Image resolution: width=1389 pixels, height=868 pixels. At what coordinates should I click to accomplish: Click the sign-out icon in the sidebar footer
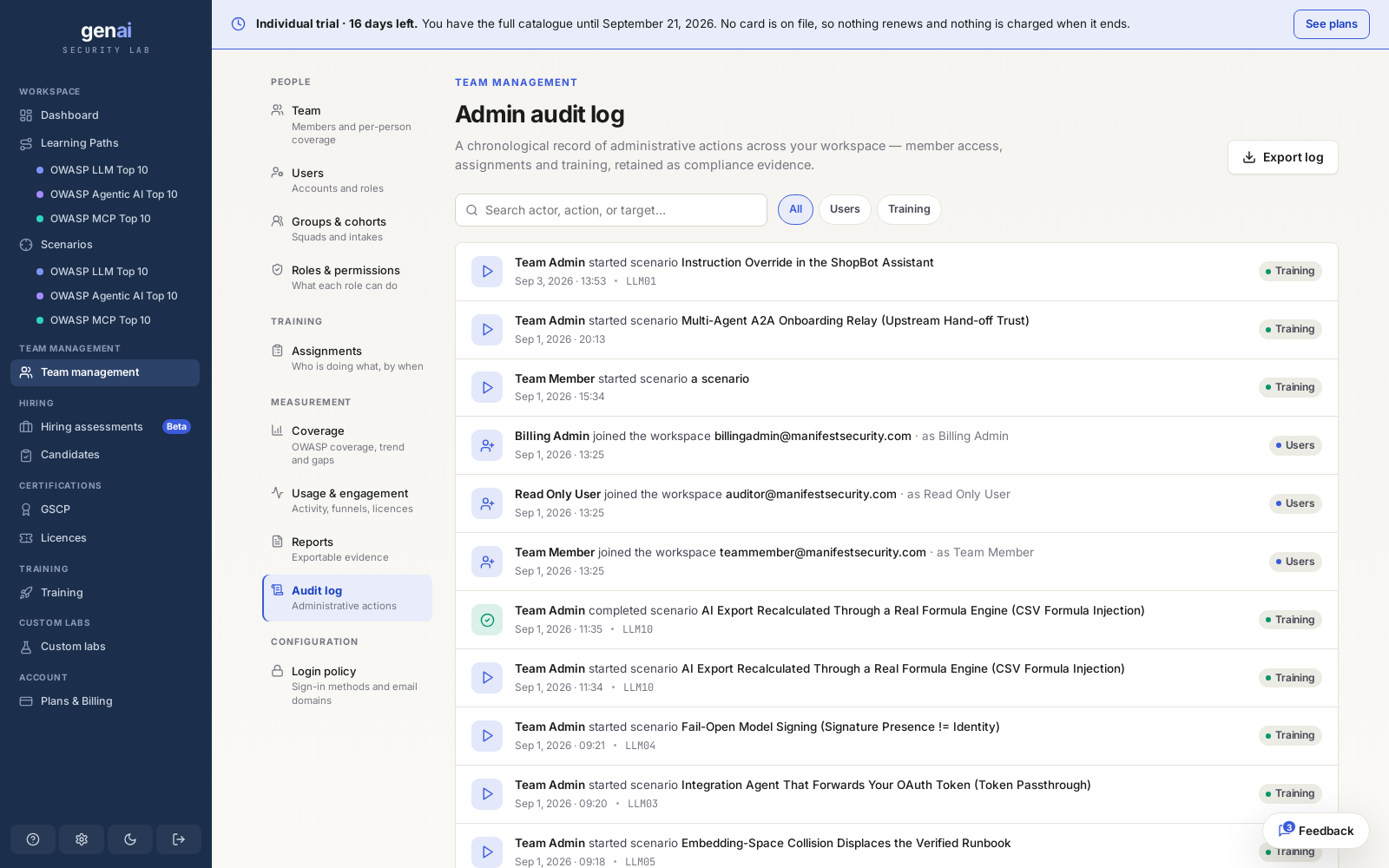click(x=179, y=839)
